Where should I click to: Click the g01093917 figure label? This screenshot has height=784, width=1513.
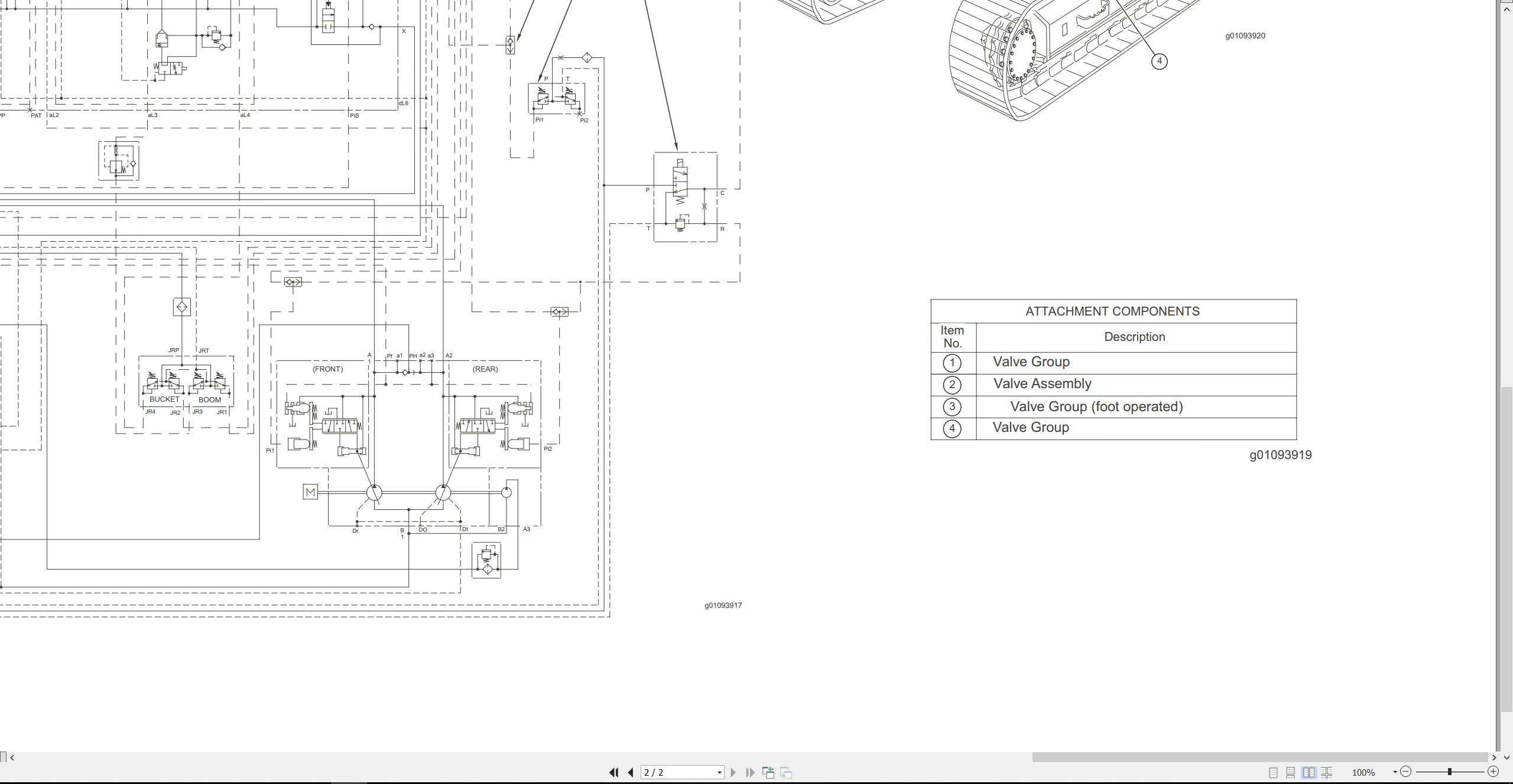(x=723, y=606)
